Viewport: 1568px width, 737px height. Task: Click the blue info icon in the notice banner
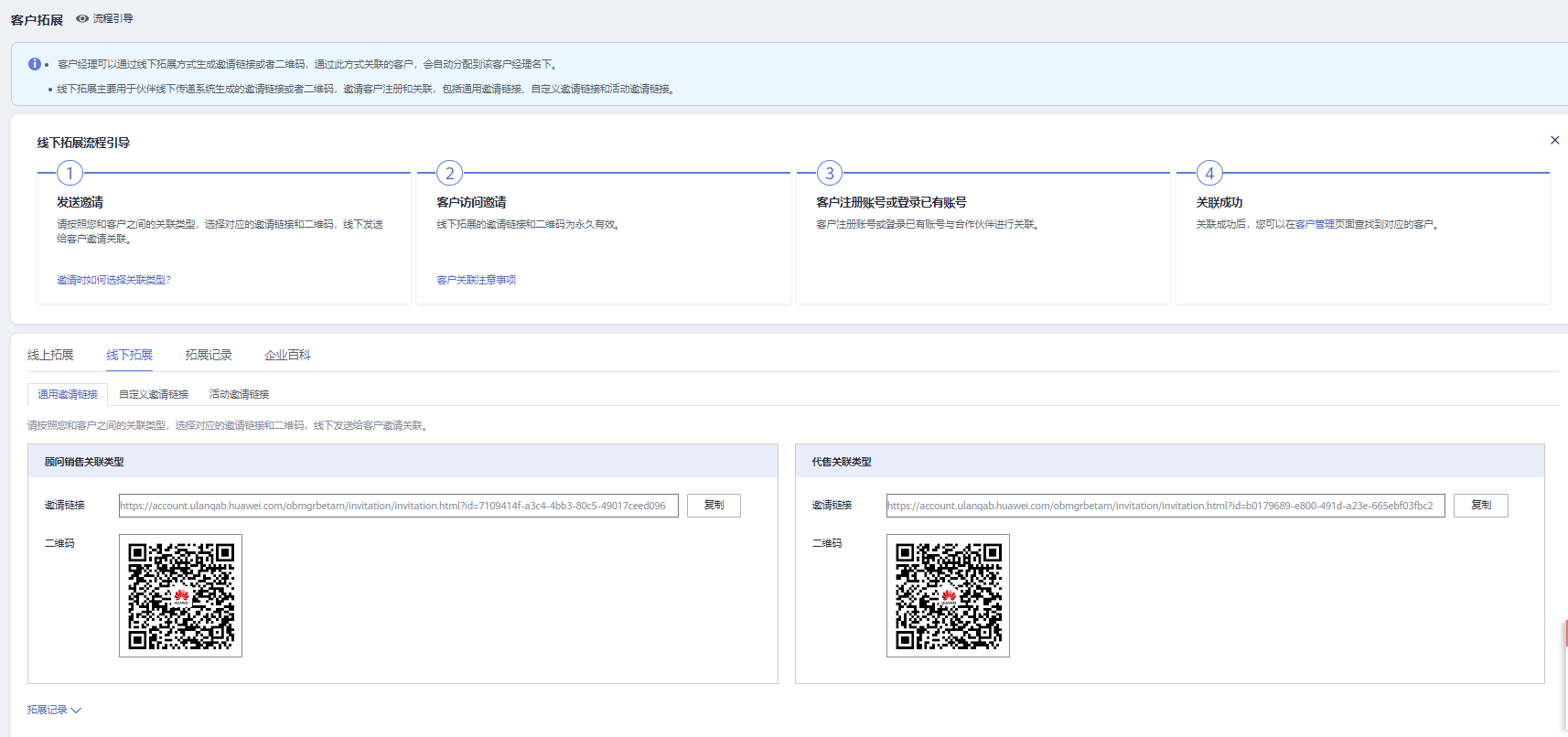click(35, 64)
